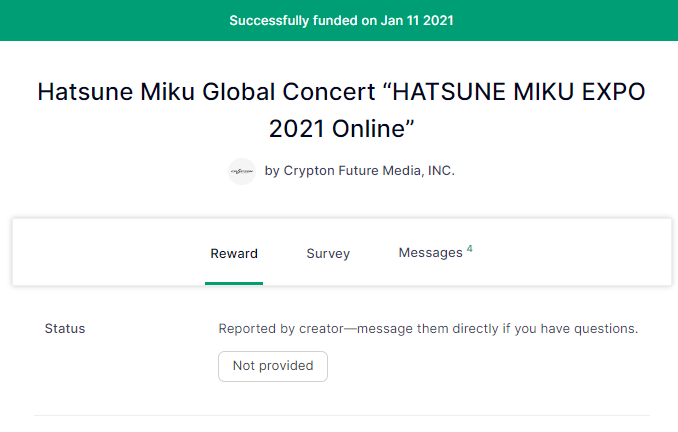This screenshot has width=678, height=432.
Task: Click the word "by" before the creator name
Action: [272, 171]
